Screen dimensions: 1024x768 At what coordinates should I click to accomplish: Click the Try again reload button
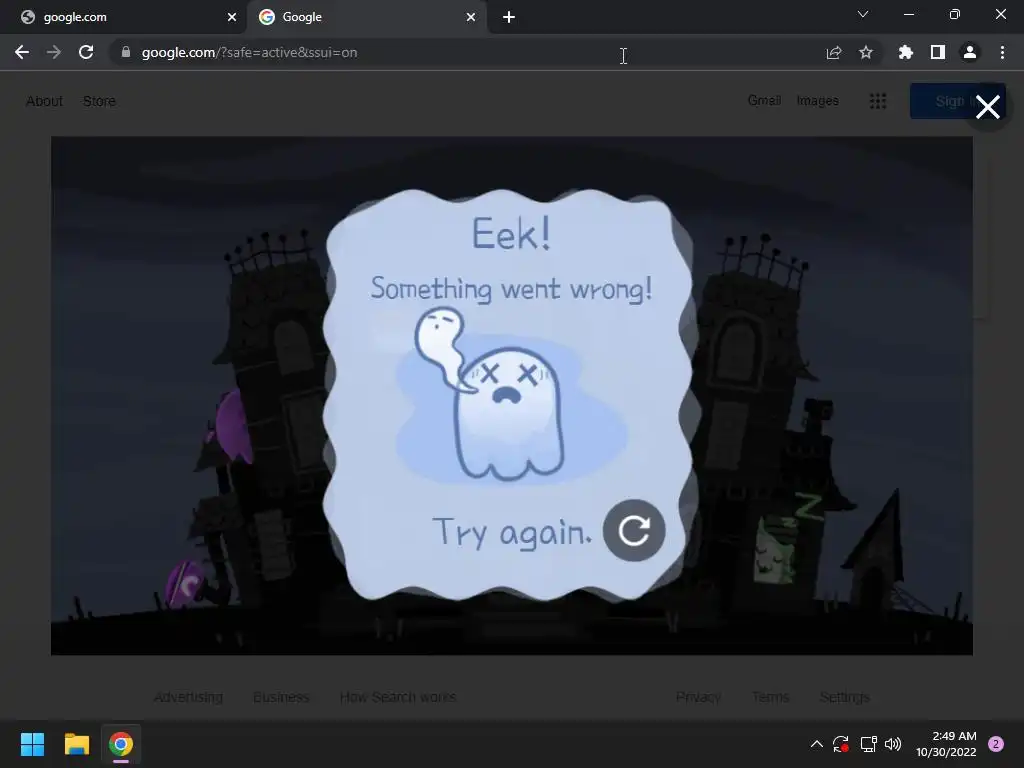coord(633,530)
